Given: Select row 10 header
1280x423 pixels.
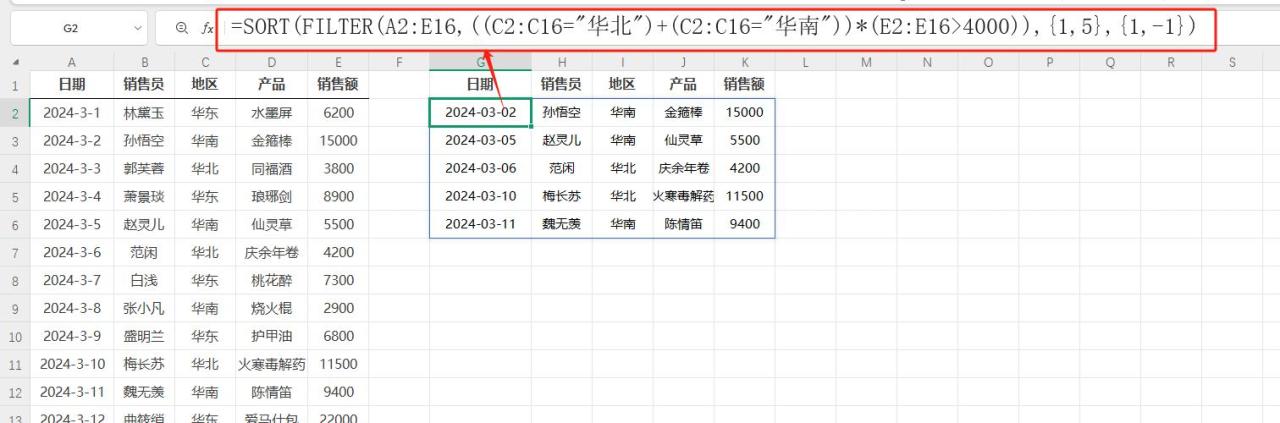Looking at the screenshot, I should click(15, 337).
